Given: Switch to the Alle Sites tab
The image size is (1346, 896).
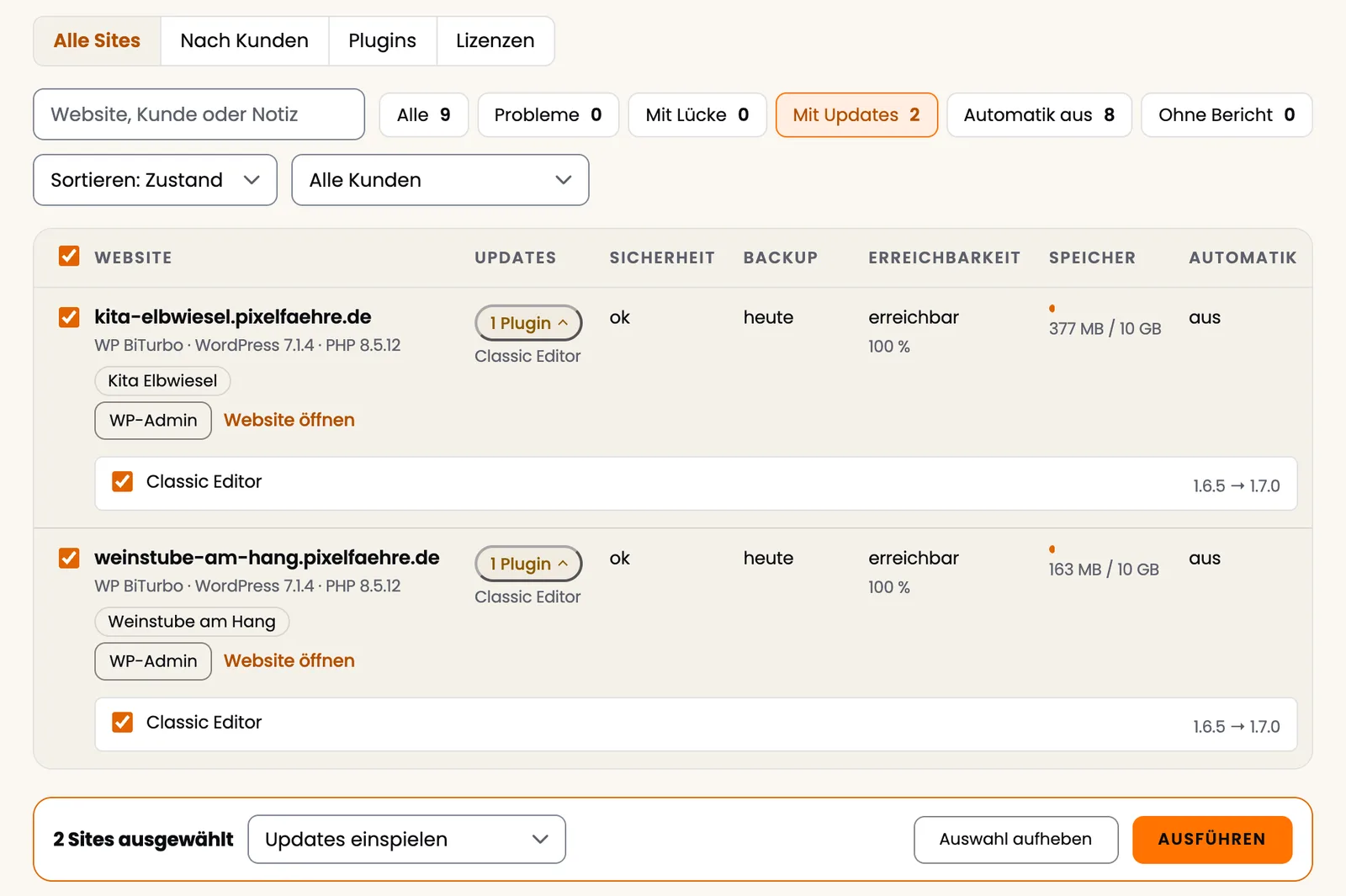Looking at the screenshot, I should (x=97, y=40).
